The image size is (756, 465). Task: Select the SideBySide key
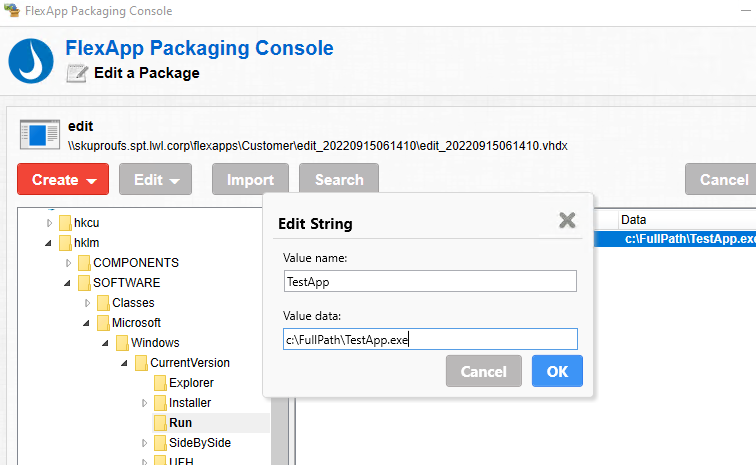point(200,443)
